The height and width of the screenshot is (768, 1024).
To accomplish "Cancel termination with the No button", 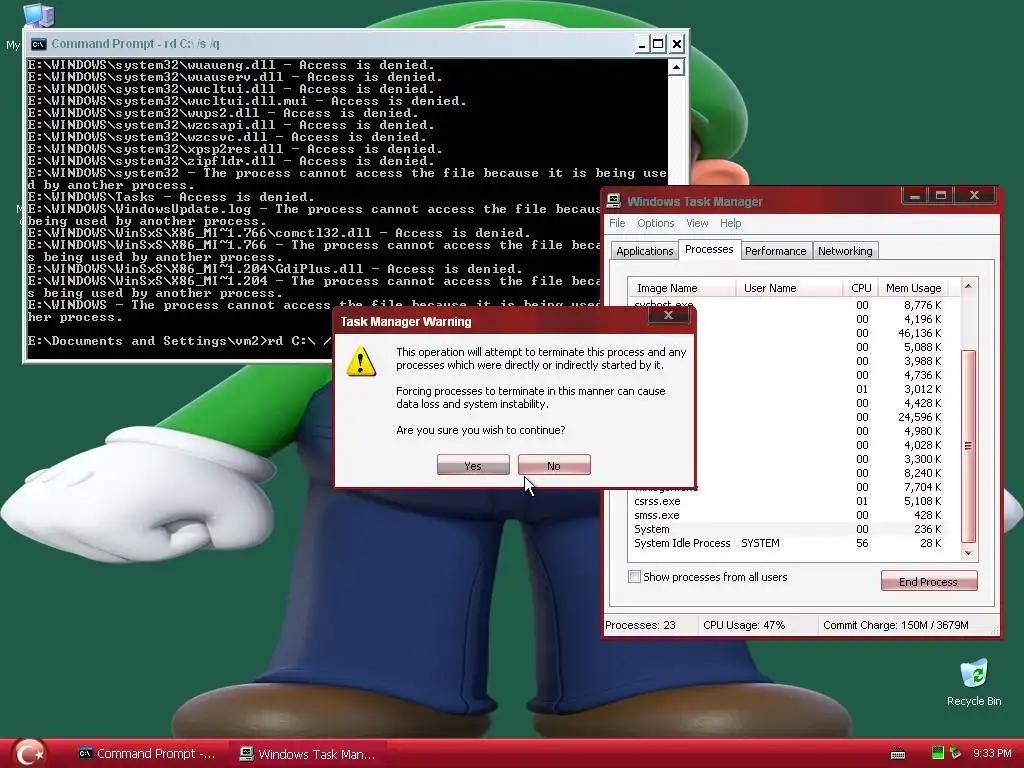I will coord(554,465).
